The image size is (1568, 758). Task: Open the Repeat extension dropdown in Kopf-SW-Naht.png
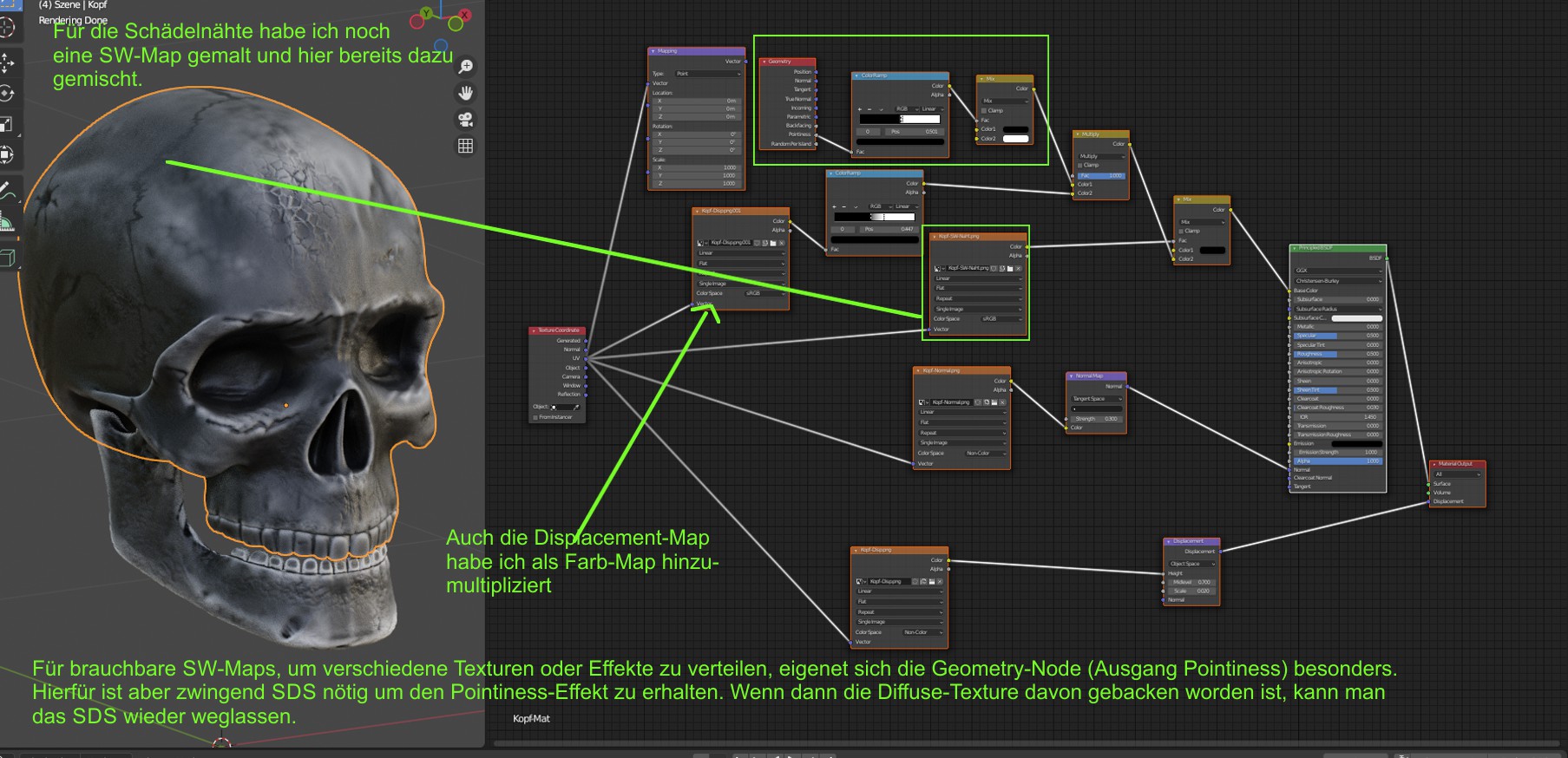(x=978, y=298)
